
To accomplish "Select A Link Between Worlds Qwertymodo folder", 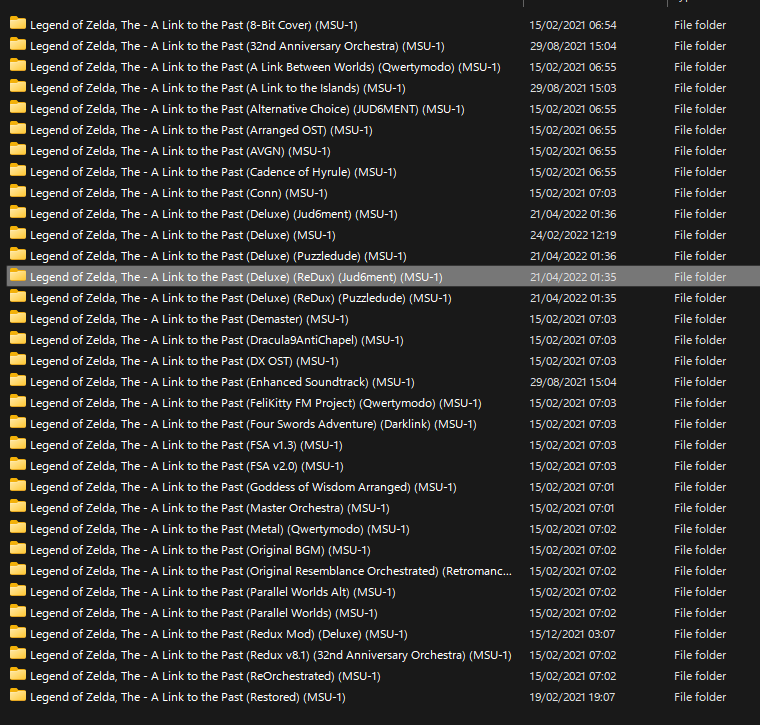I will coord(265,67).
